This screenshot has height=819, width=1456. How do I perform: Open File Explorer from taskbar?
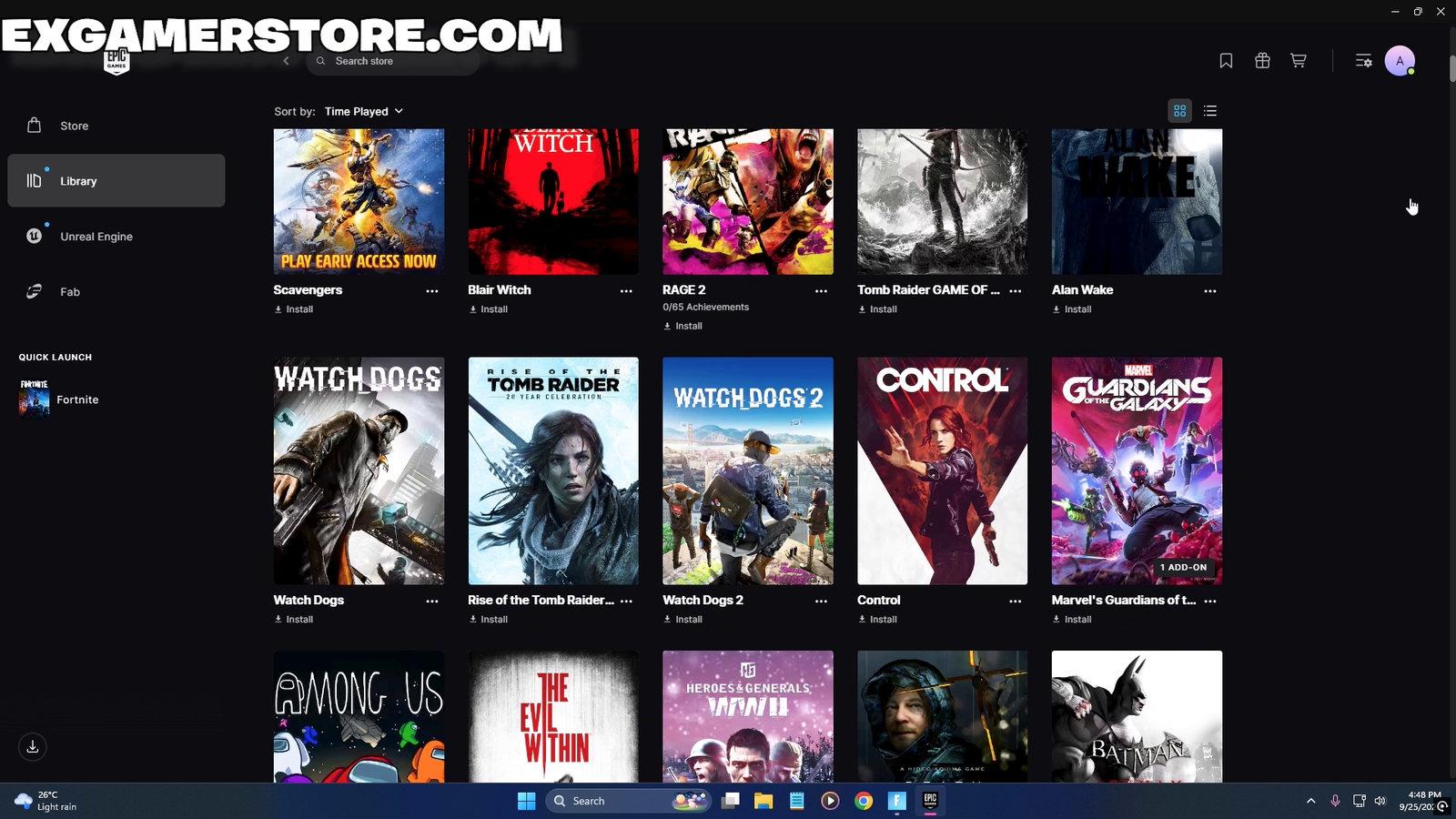pyautogui.click(x=763, y=801)
